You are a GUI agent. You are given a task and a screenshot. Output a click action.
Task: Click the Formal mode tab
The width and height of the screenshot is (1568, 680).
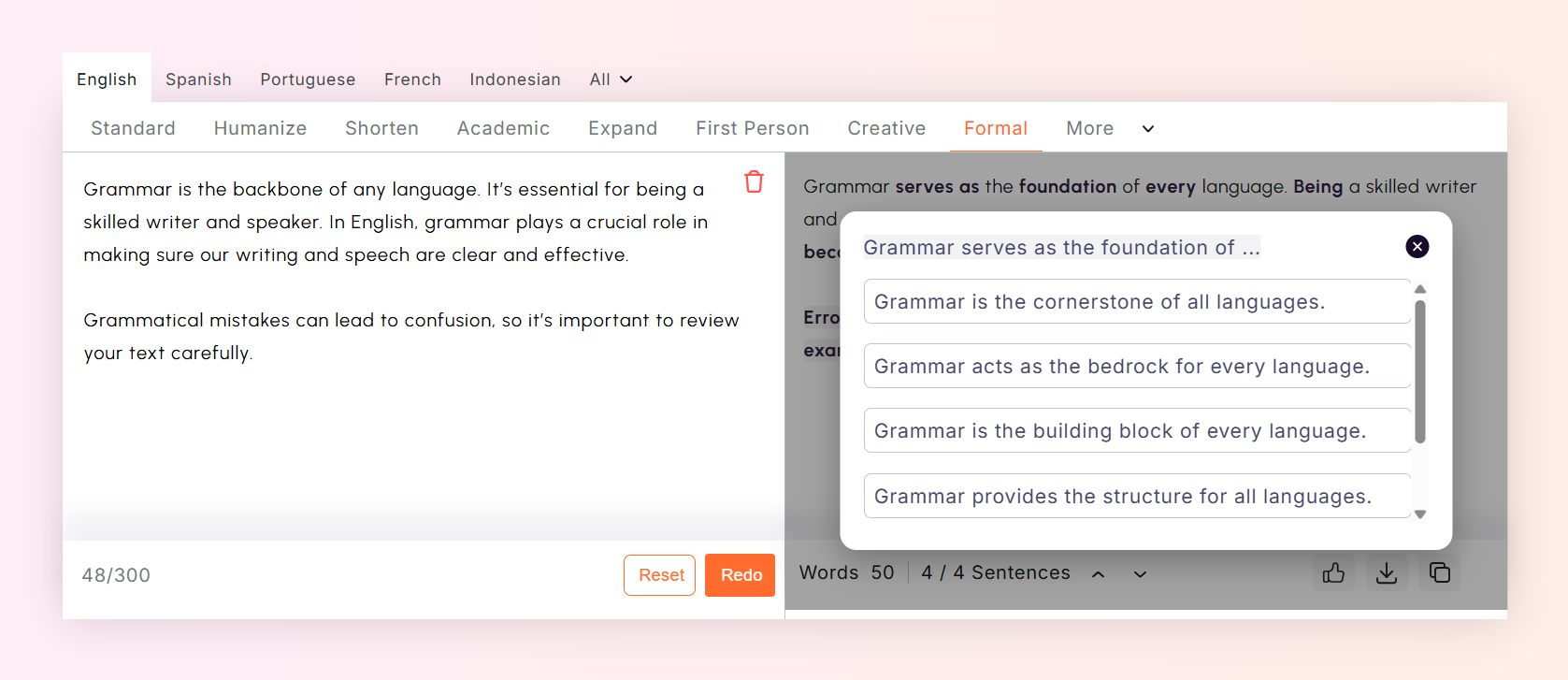pyautogui.click(x=996, y=128)
